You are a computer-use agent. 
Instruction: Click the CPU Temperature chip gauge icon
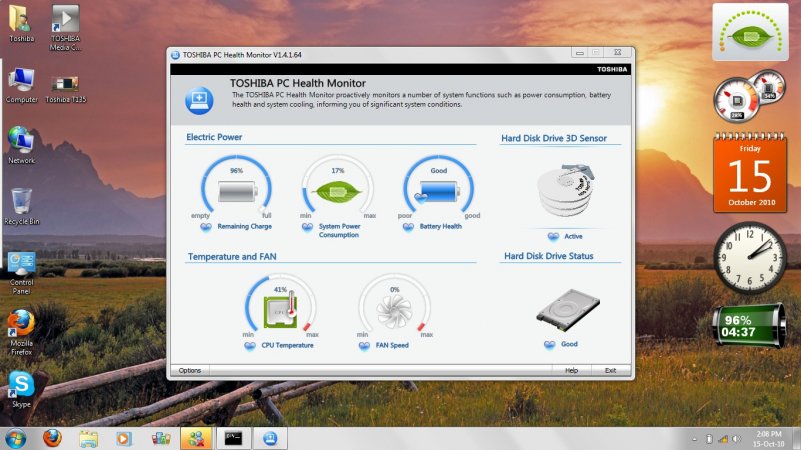point(280,310)
